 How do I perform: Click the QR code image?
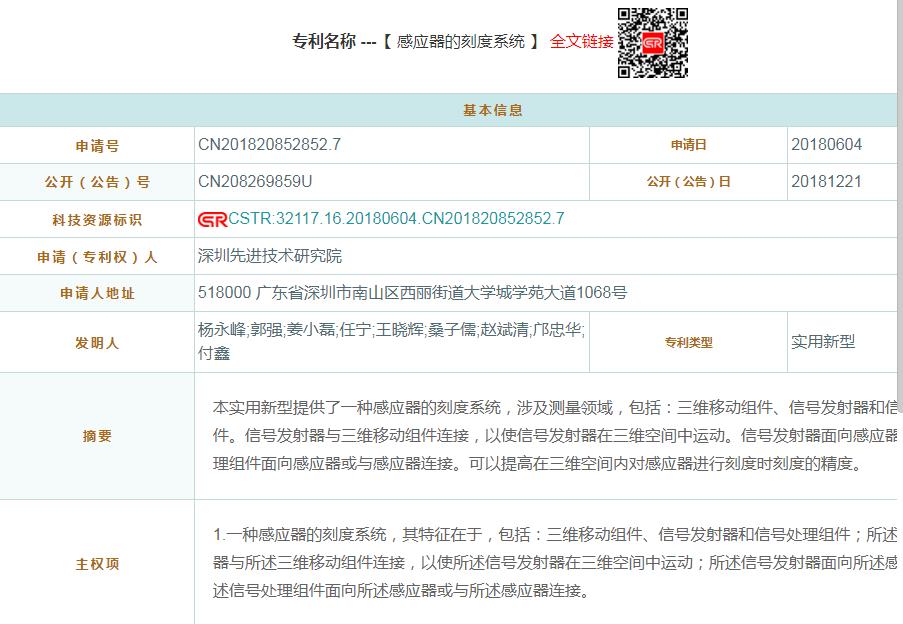tap(653, 43)
